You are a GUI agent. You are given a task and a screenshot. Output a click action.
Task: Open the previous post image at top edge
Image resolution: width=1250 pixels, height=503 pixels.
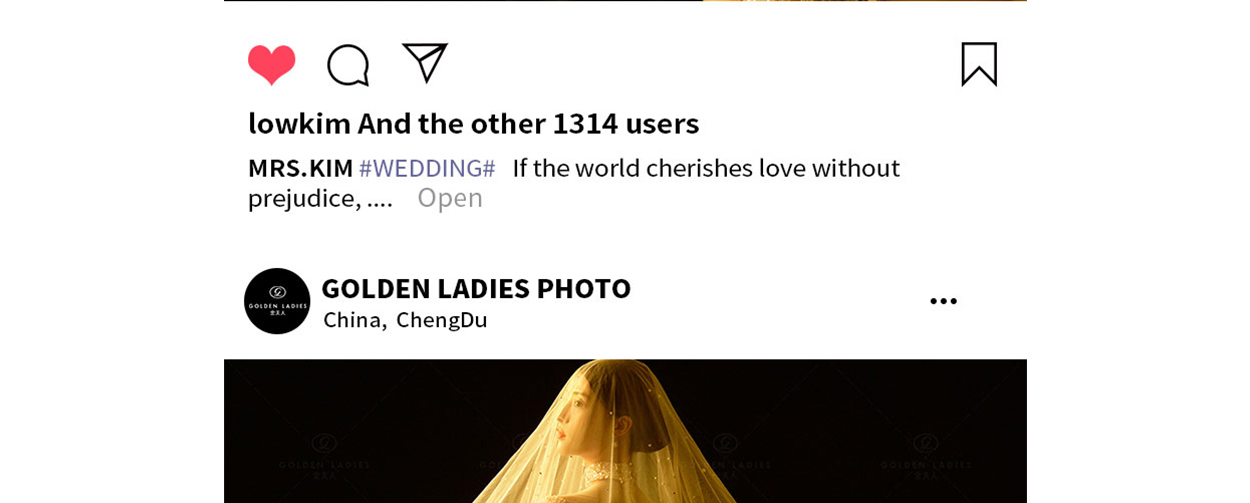tap(625, 1)
